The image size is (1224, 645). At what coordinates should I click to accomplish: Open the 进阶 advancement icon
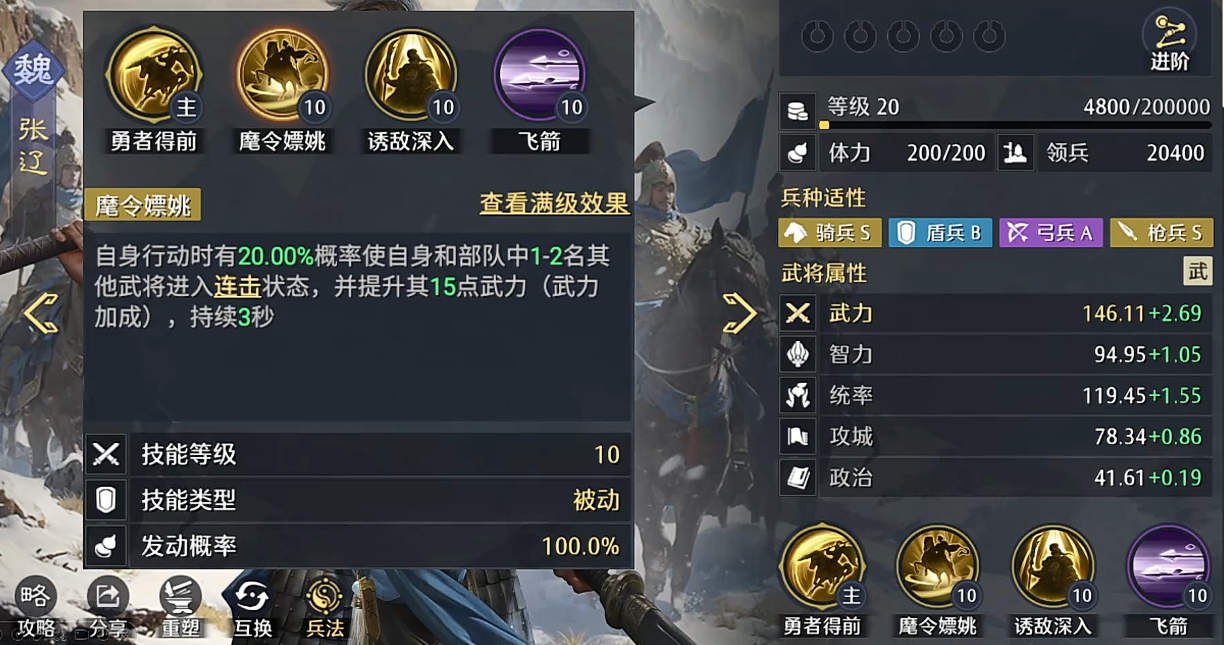point(1169,42)
